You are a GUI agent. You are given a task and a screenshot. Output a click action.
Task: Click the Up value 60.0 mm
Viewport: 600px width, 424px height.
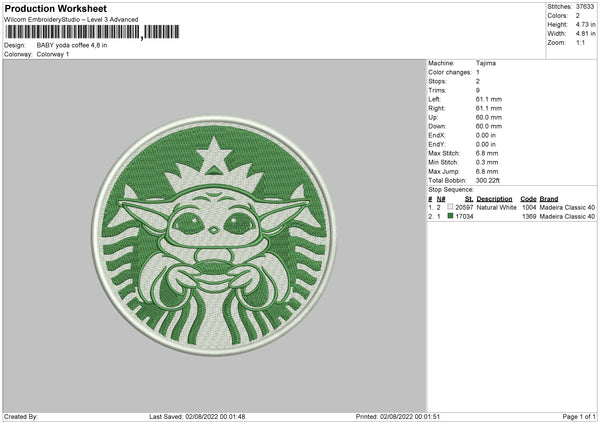pyautogui.click(x=489, y=117)
